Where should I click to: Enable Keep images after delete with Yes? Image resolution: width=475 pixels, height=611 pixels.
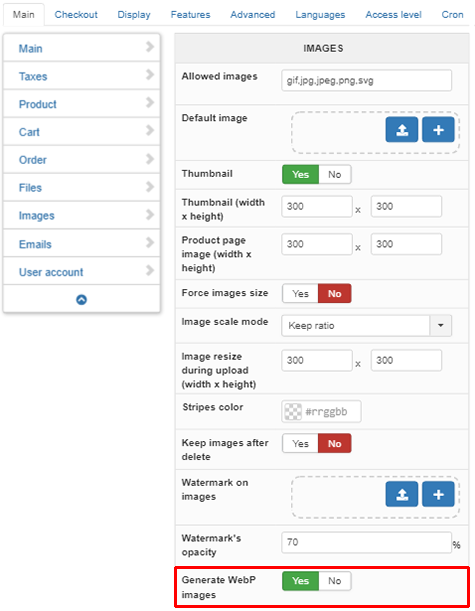tap(300, 443)
